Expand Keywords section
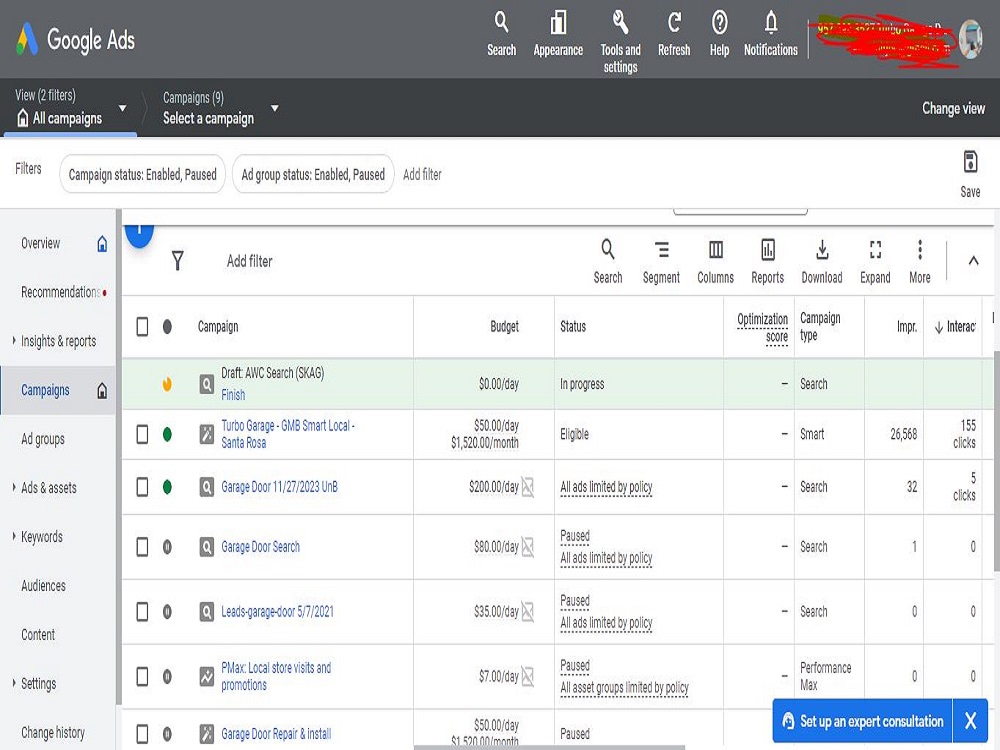This screenshot has height=750, width=1000. (x=14, y=536)
